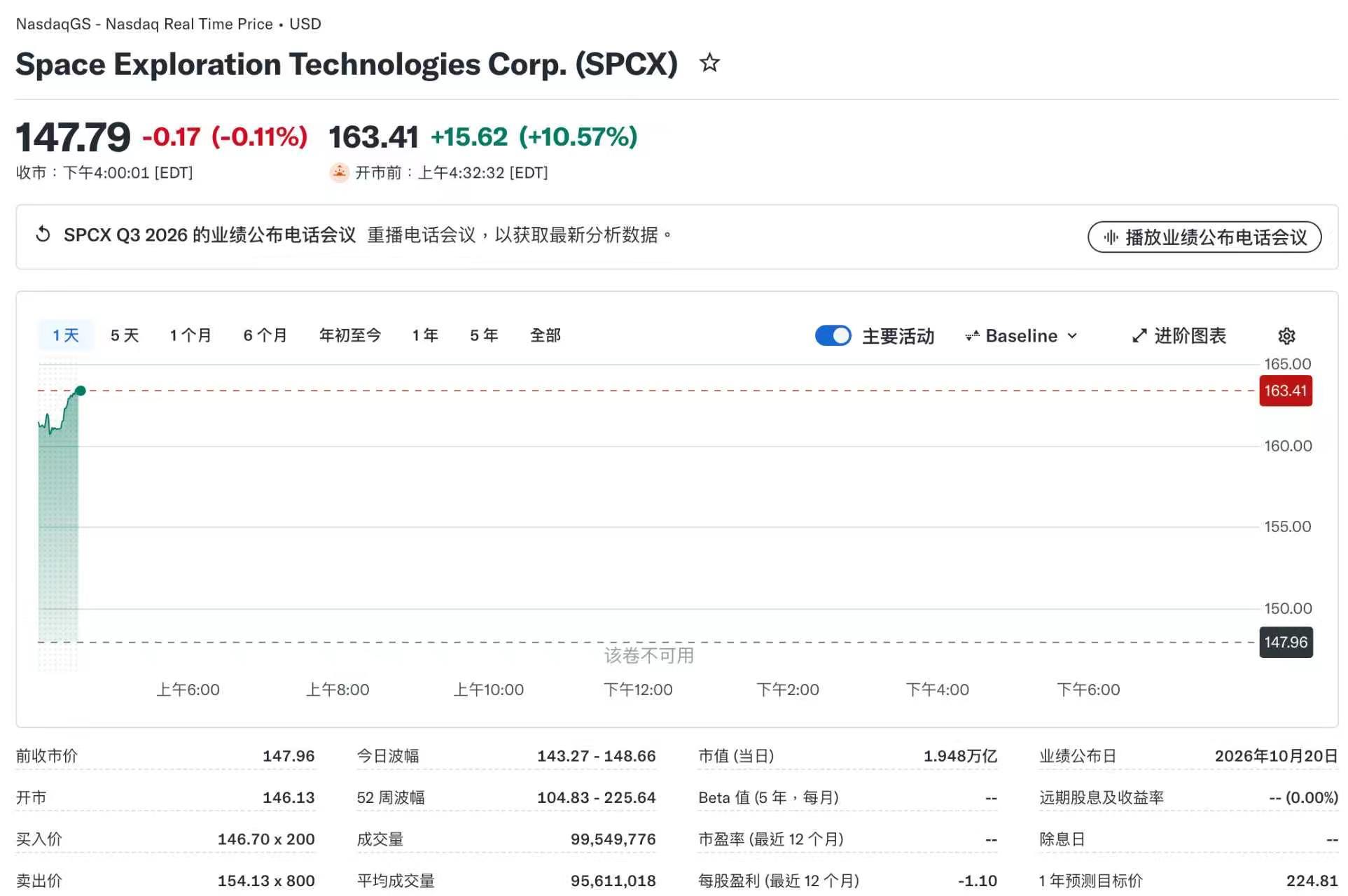
Task: Click EPS value -1.10
Action: click(978, 881)
